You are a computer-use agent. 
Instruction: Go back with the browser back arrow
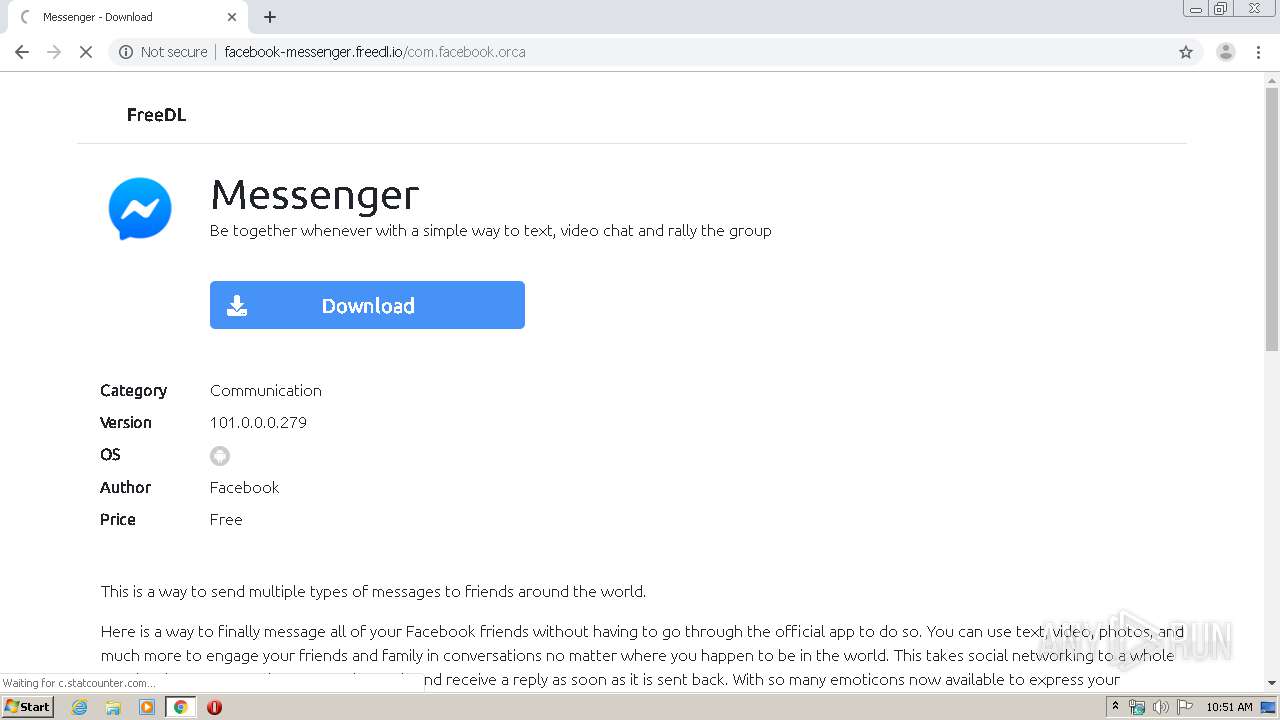point(22,52)
